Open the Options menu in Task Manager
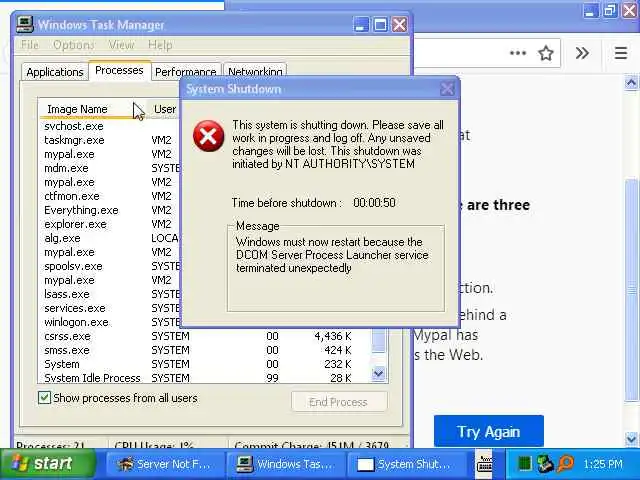Viewport: 640px width, 480px height. (x=74, y=44)
